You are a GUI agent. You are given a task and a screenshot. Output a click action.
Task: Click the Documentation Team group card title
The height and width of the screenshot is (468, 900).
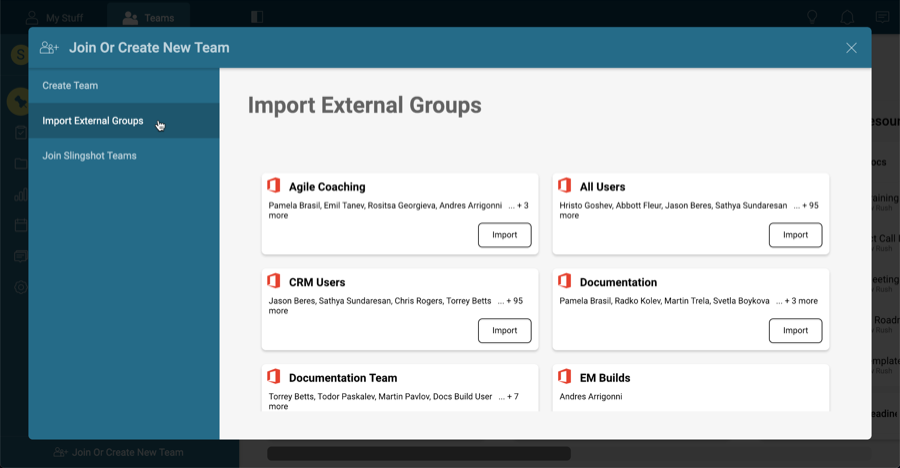[x=342, y=378]
